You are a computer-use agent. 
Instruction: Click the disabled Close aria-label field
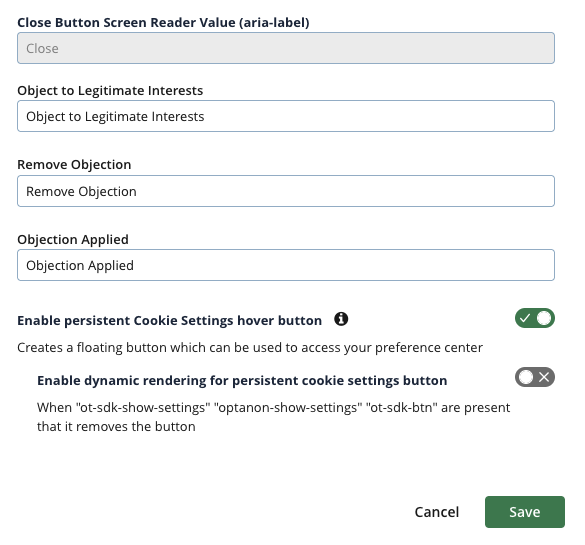tap(286, 48)
